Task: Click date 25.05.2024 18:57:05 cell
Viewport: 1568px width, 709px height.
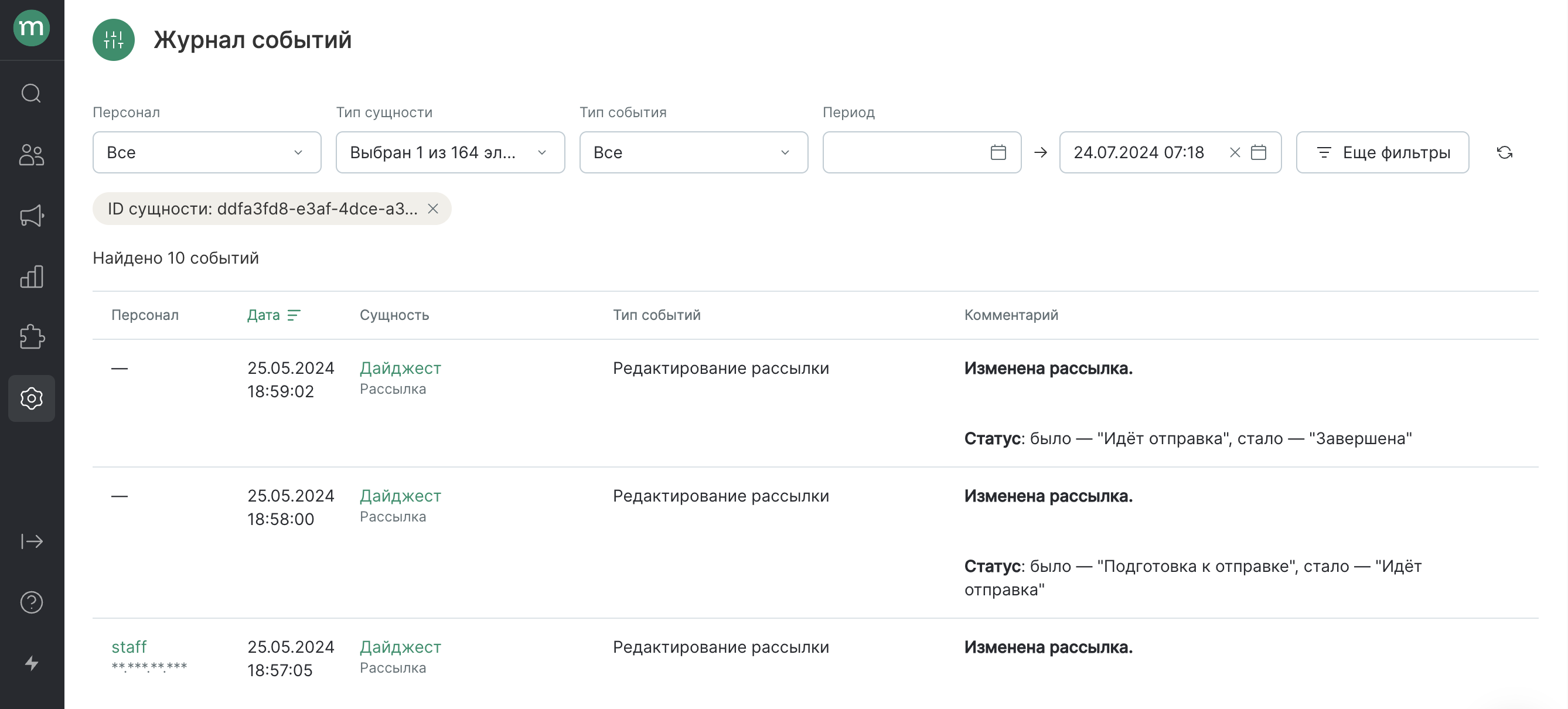Action: 291,659
